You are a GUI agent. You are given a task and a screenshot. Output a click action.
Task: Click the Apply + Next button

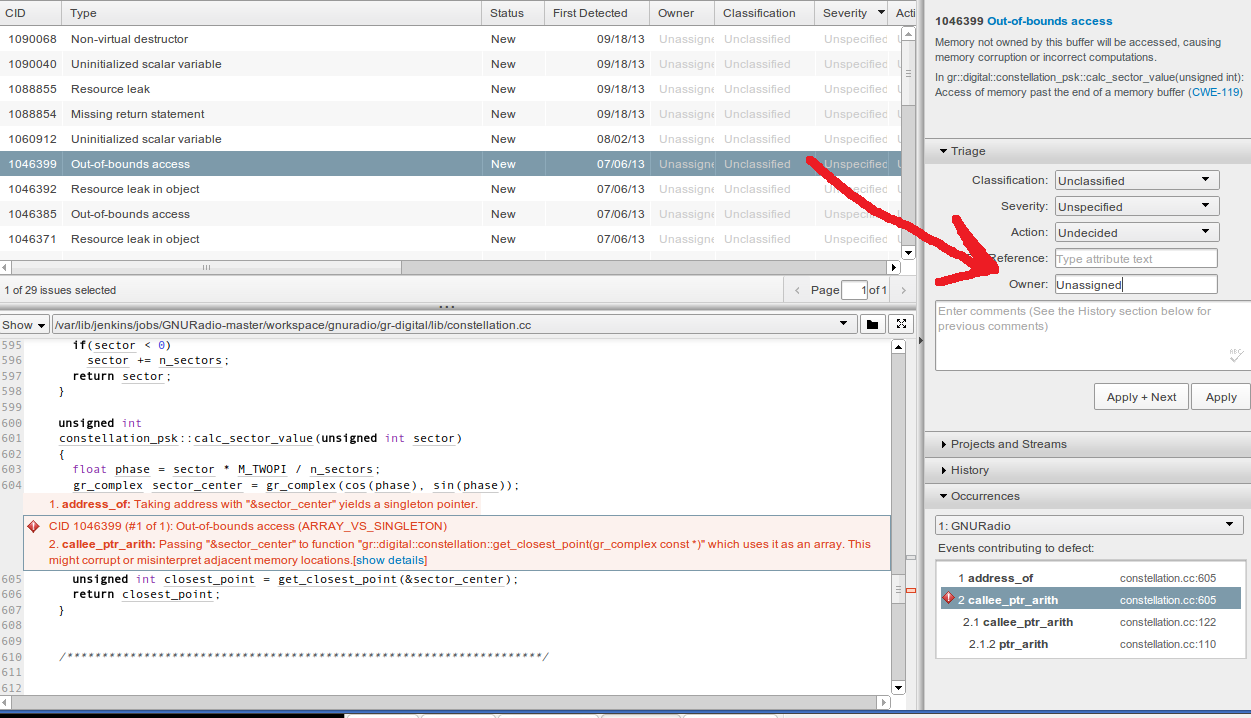(1141, 397)
